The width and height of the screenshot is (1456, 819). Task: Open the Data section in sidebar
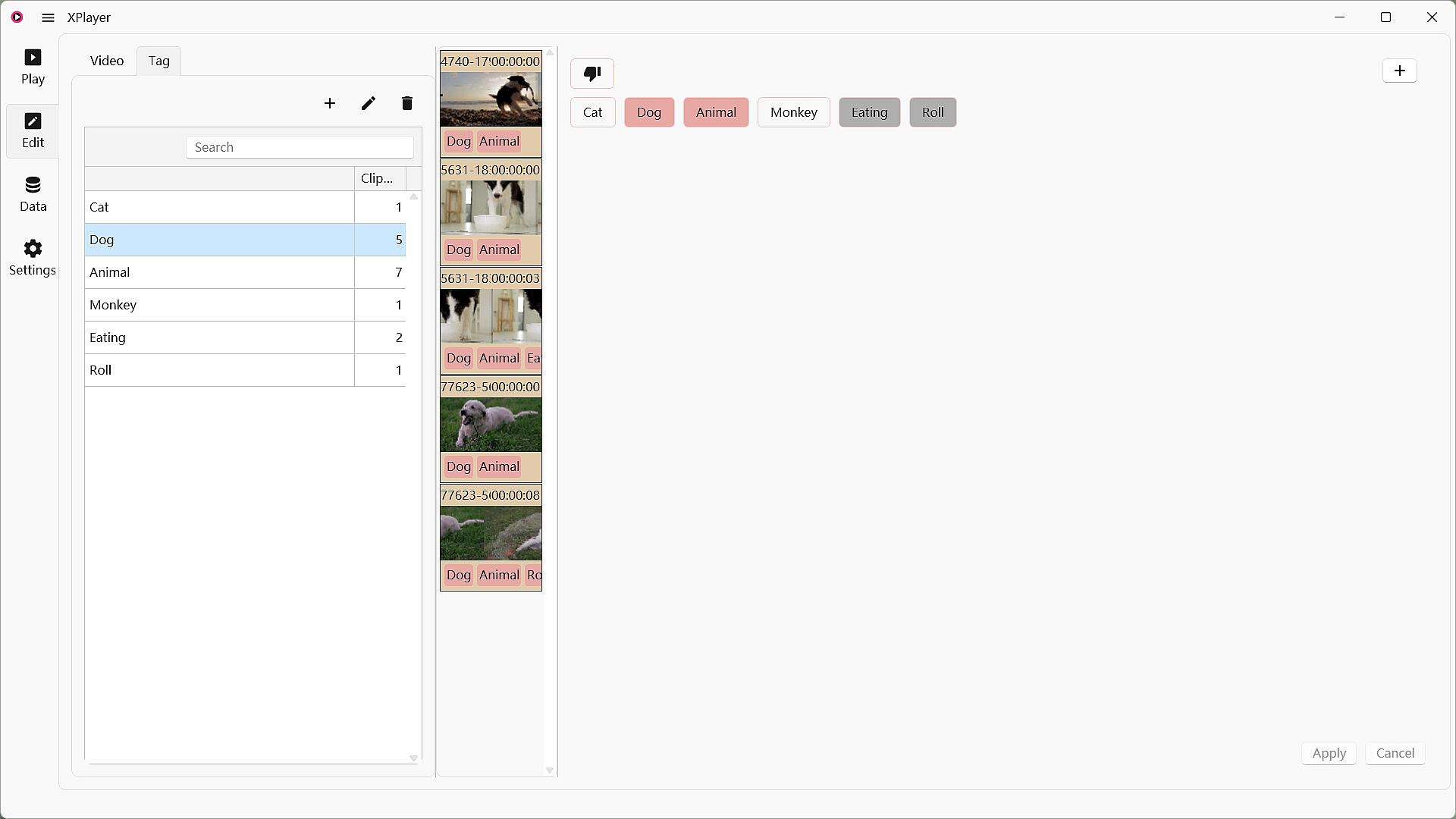pyautogui.click(x=33, y=194)
